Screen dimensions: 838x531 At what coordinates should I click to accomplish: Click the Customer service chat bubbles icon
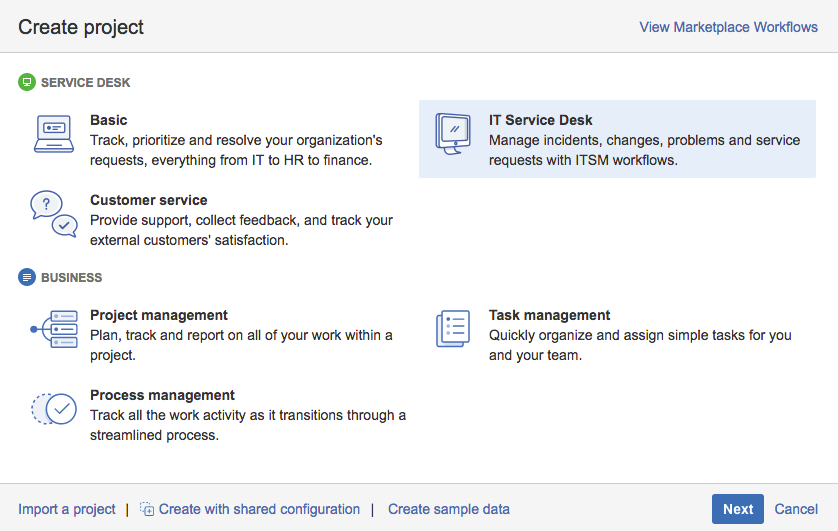click(x=54, y=214)
